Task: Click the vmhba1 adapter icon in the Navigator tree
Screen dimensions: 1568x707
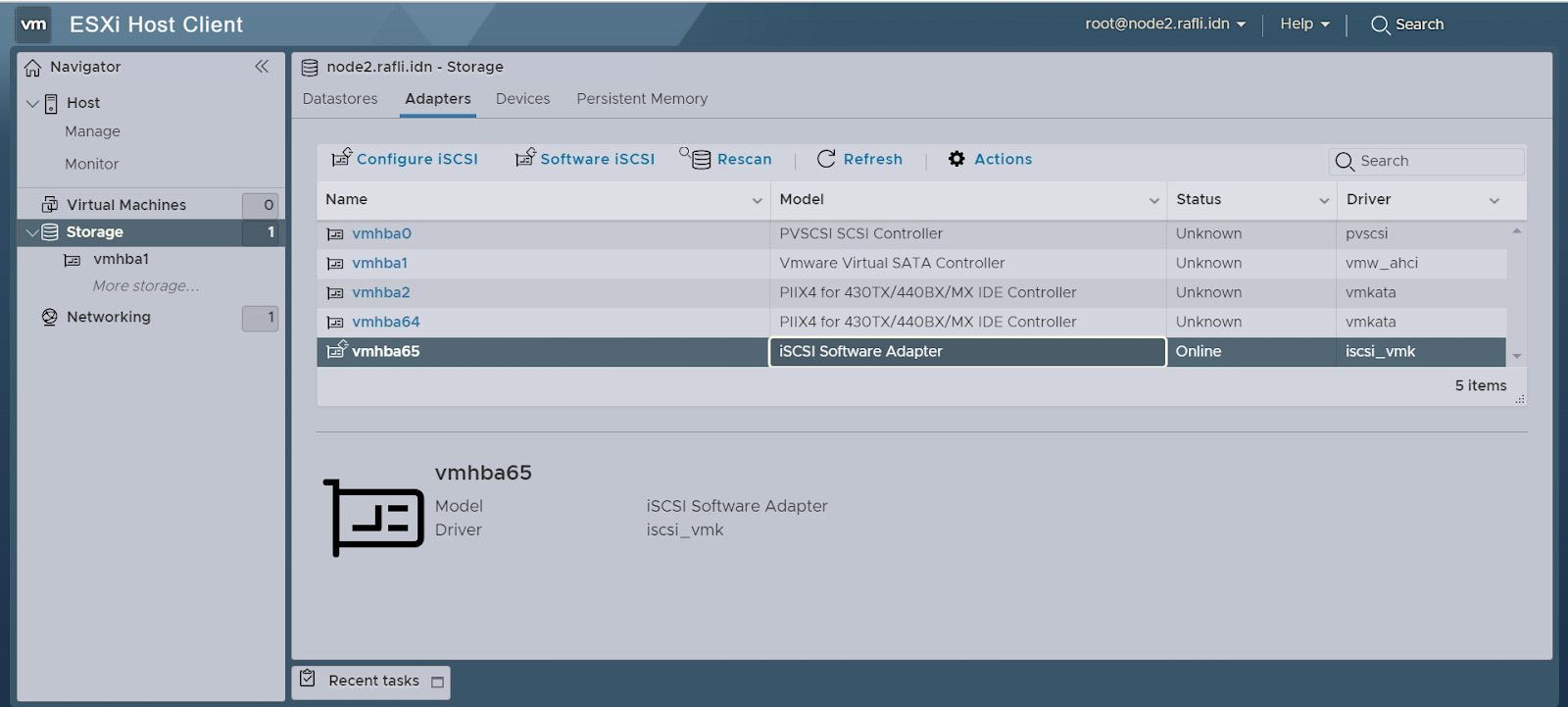Action: pos(72,260)
